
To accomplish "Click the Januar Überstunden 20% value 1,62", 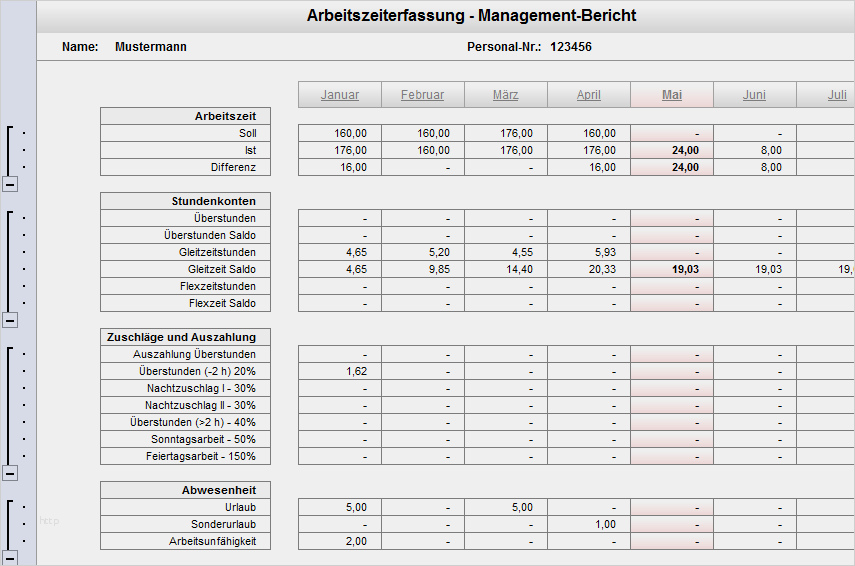I will 340,371.
